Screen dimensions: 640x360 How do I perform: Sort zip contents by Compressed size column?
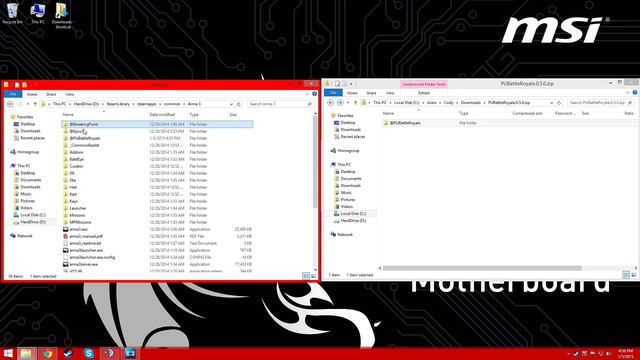(x=527, y=113)
